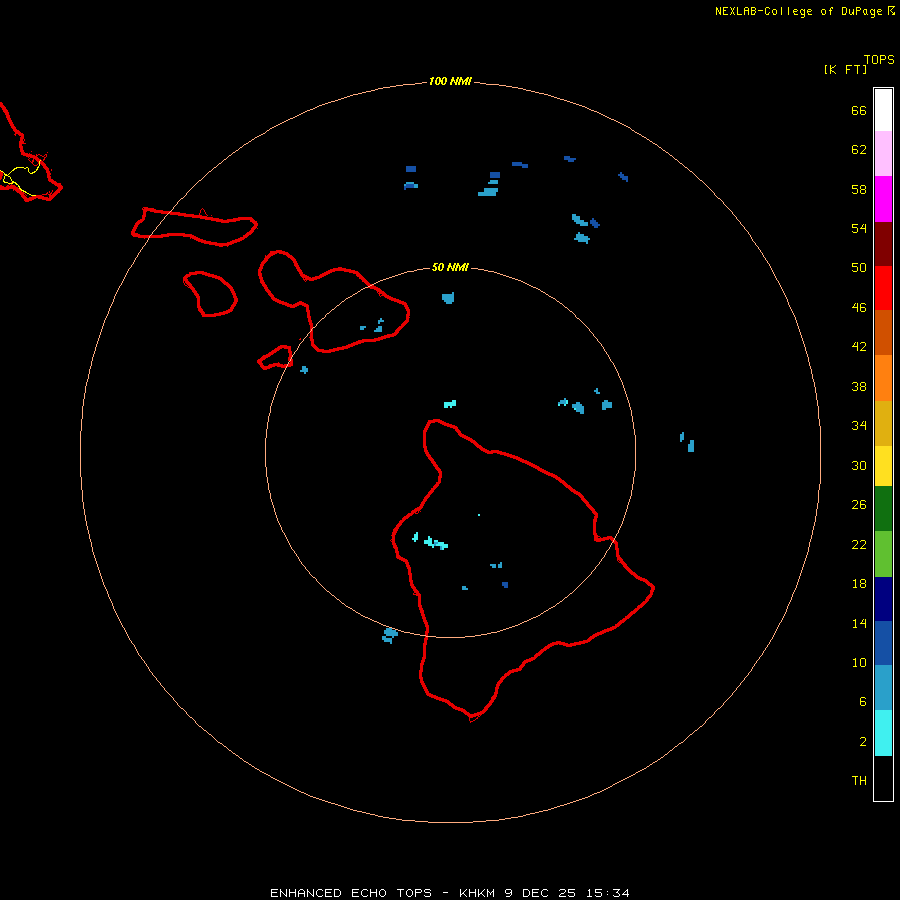Click the 'NEXLAB-College of DuPage' text
Screen dimensions: 900x900
click(x=798, y=11)
